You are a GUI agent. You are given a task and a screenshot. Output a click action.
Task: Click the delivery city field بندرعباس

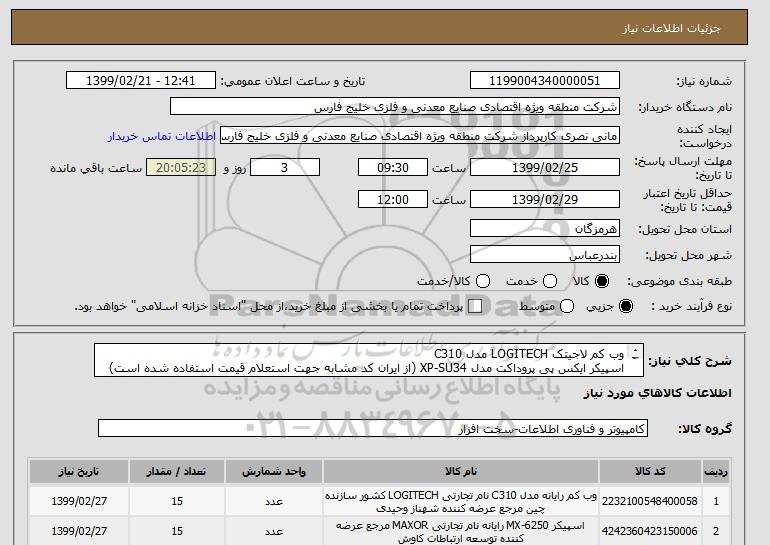545,255
